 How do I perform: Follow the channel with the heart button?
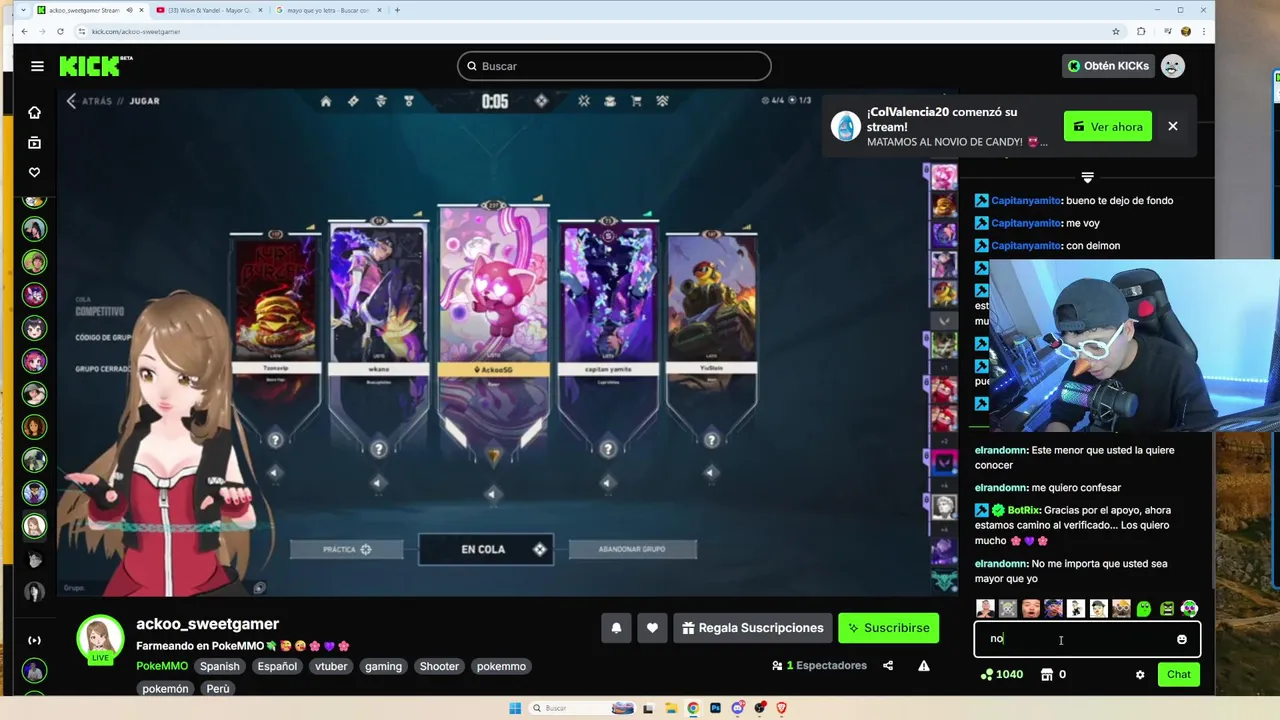point(652,628)
